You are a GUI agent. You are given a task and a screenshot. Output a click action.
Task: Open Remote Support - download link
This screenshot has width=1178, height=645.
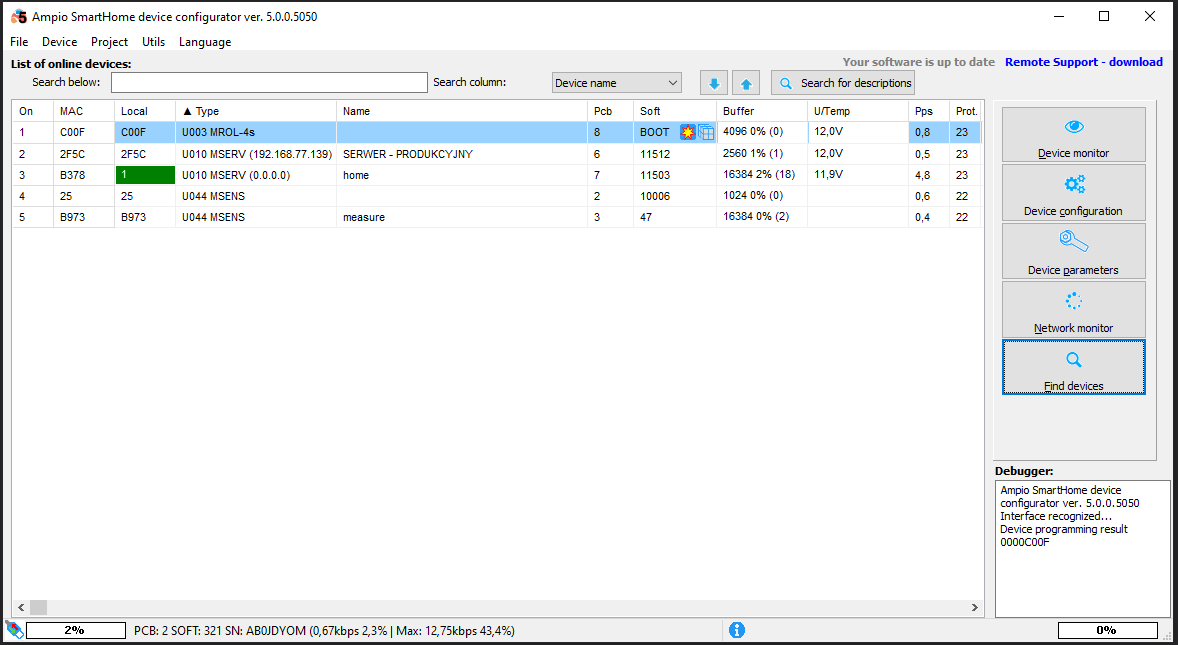point(1083,62)
